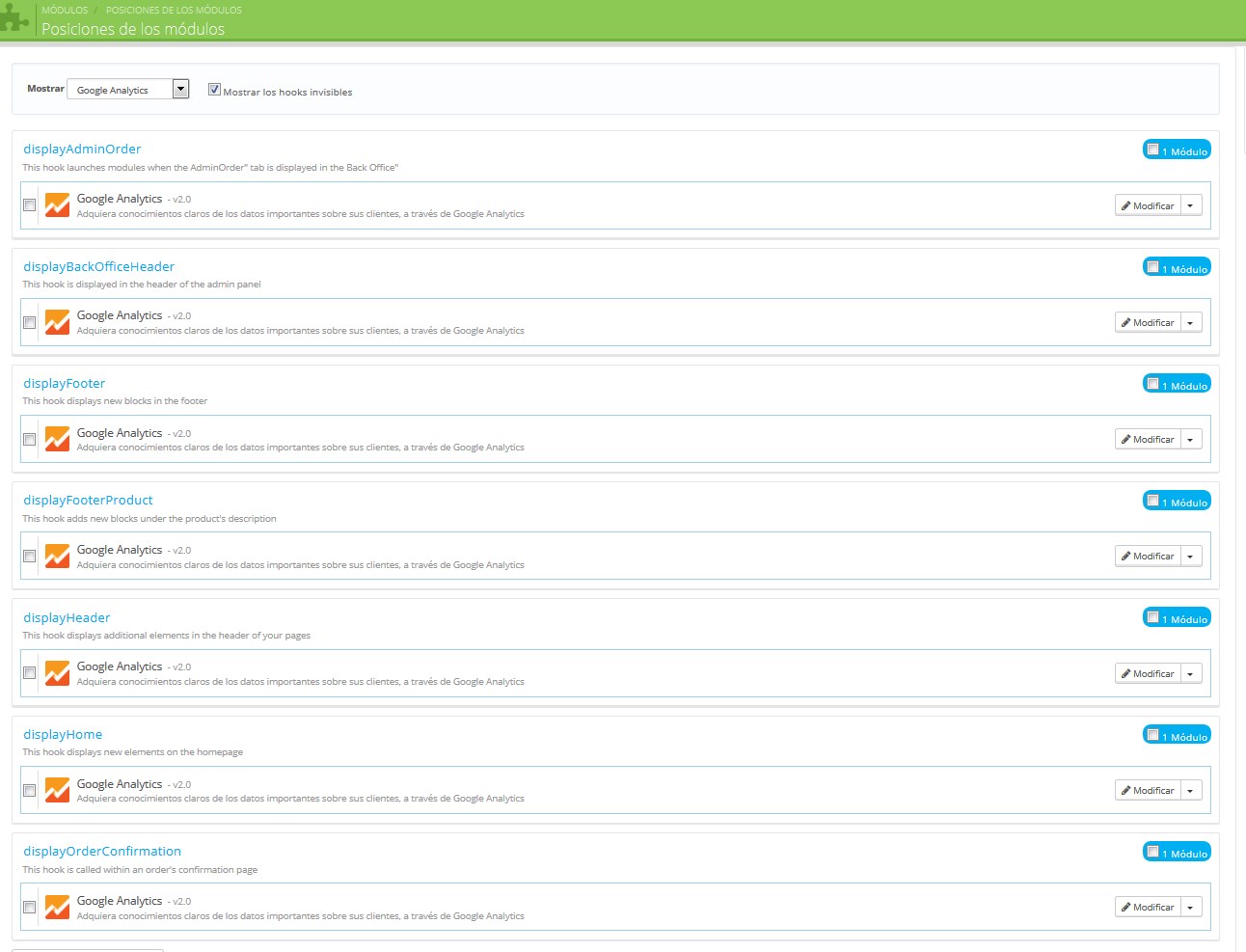Click the Google Analytics icon under displayFooterProduct
Image resolution: width=1246 pixels, height=952 pixels.
point(57,556)
